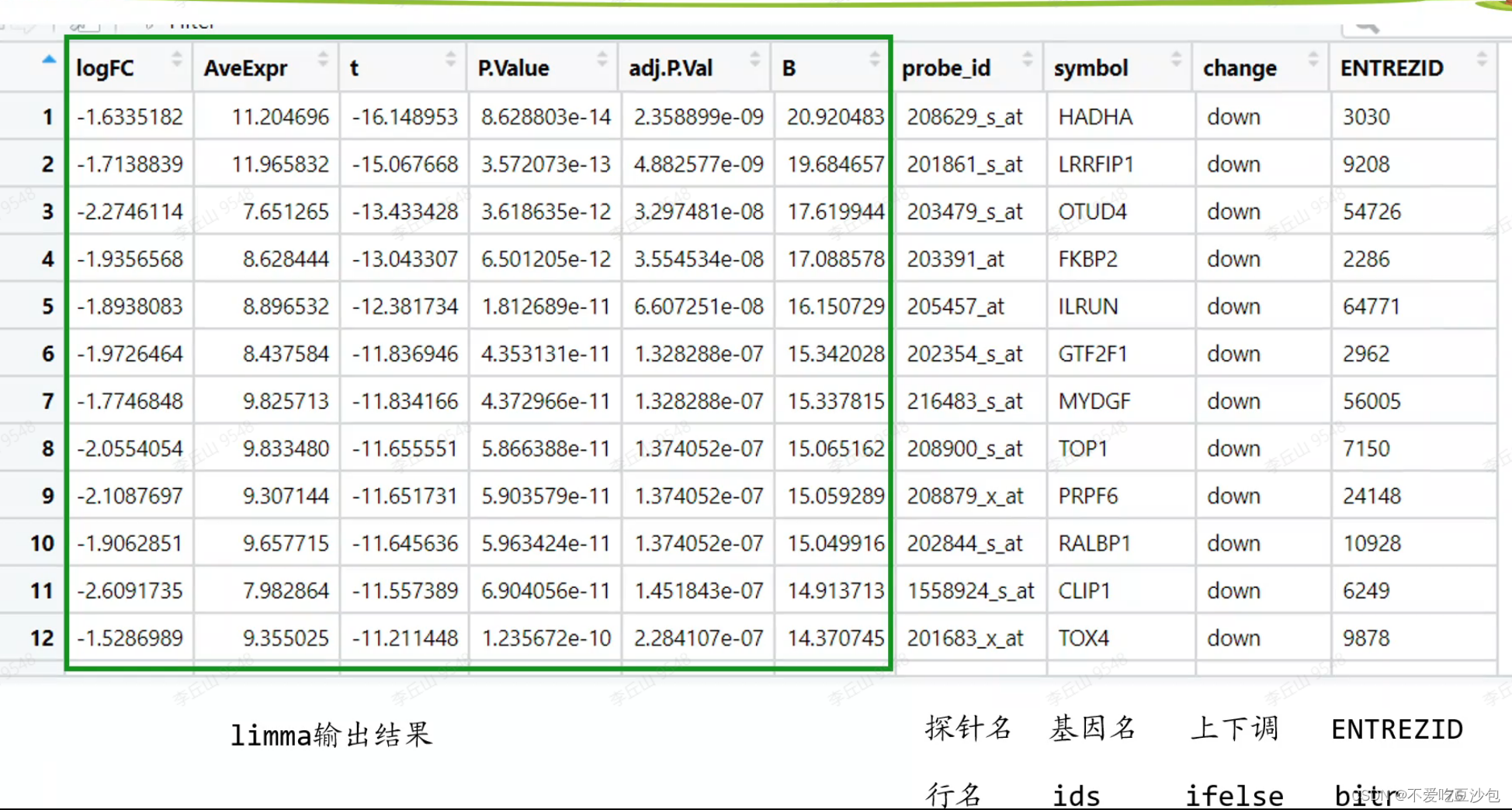This screenshot has height=810, width=1512.
Task: Click ENTREZID value 64771
Action: 1372,306
